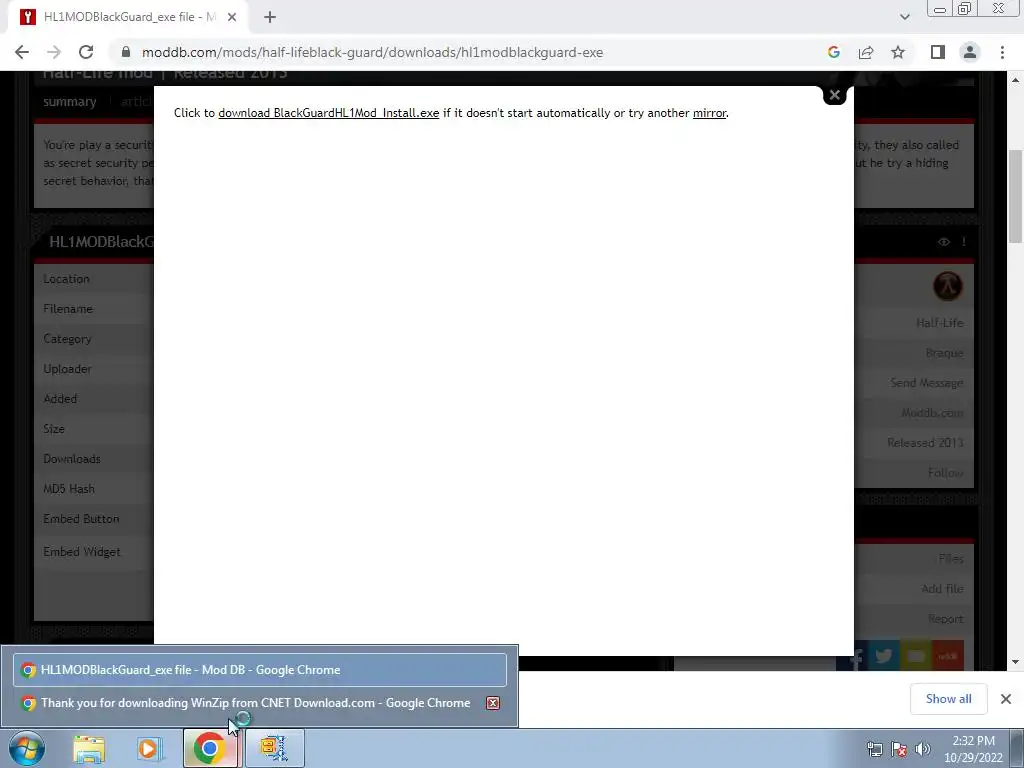Try another mirror link
1024x768 pixels.
[x=709, y=113]
